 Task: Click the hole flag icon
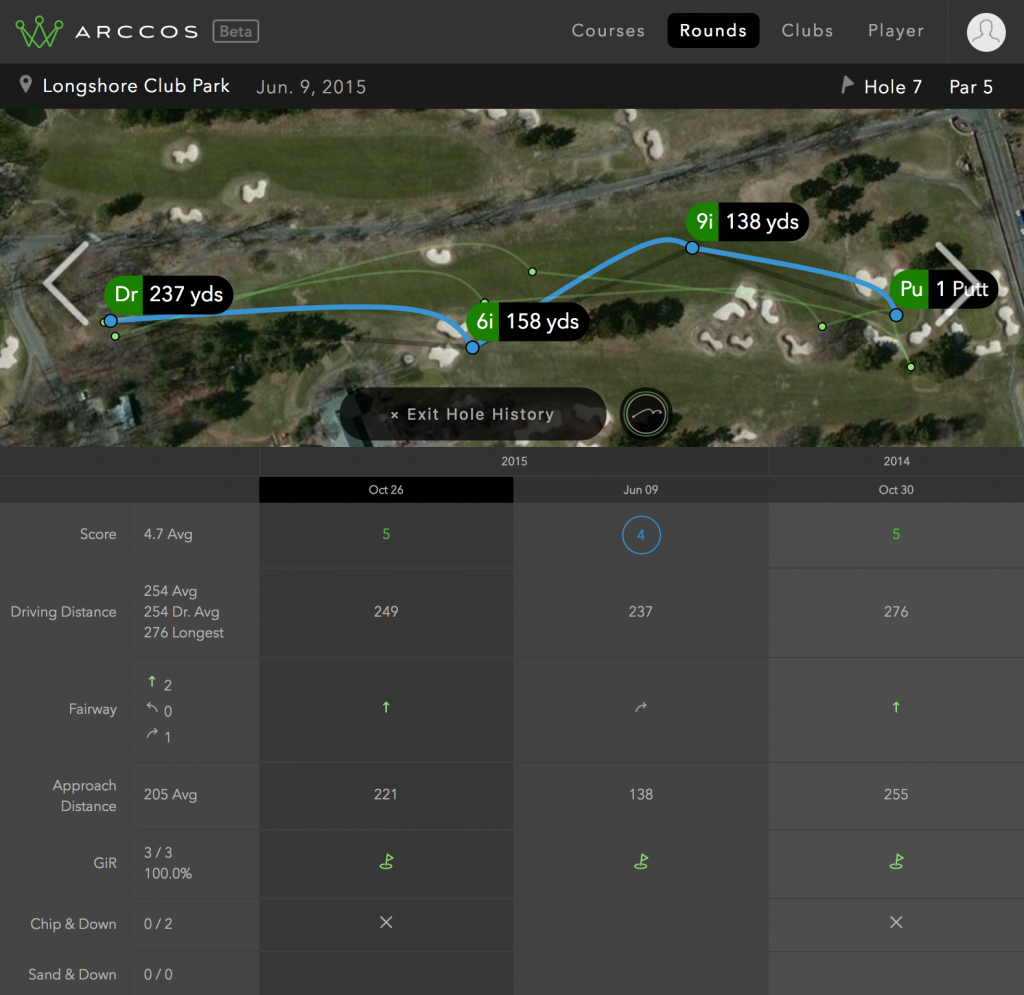[x=847, y=85]
